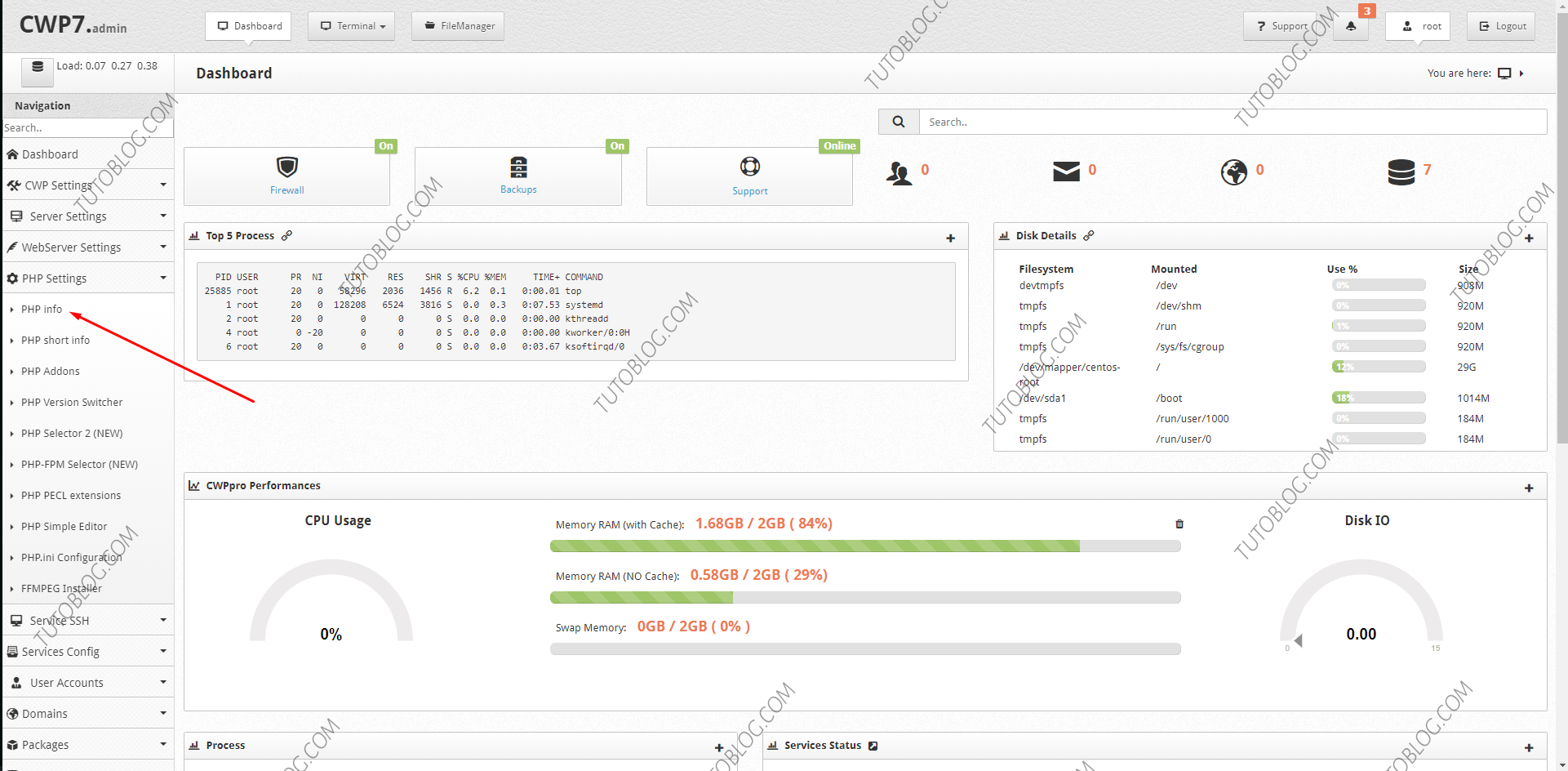The height and width of the screenshot is (771, 1568).
Task: Open PHP PECL extensions
Action: [71, 496]
